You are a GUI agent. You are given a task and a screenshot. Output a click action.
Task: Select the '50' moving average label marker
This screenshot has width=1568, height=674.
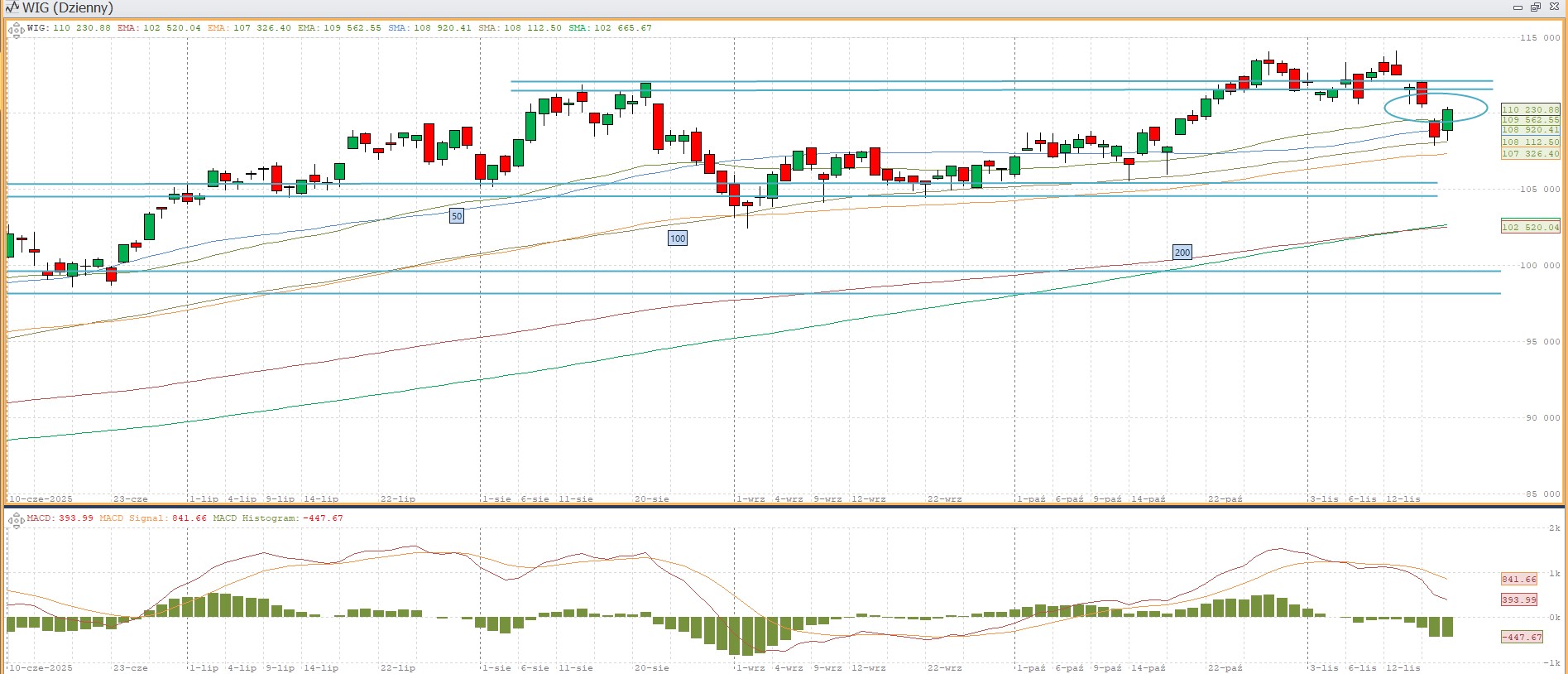(x=456, y=216)
